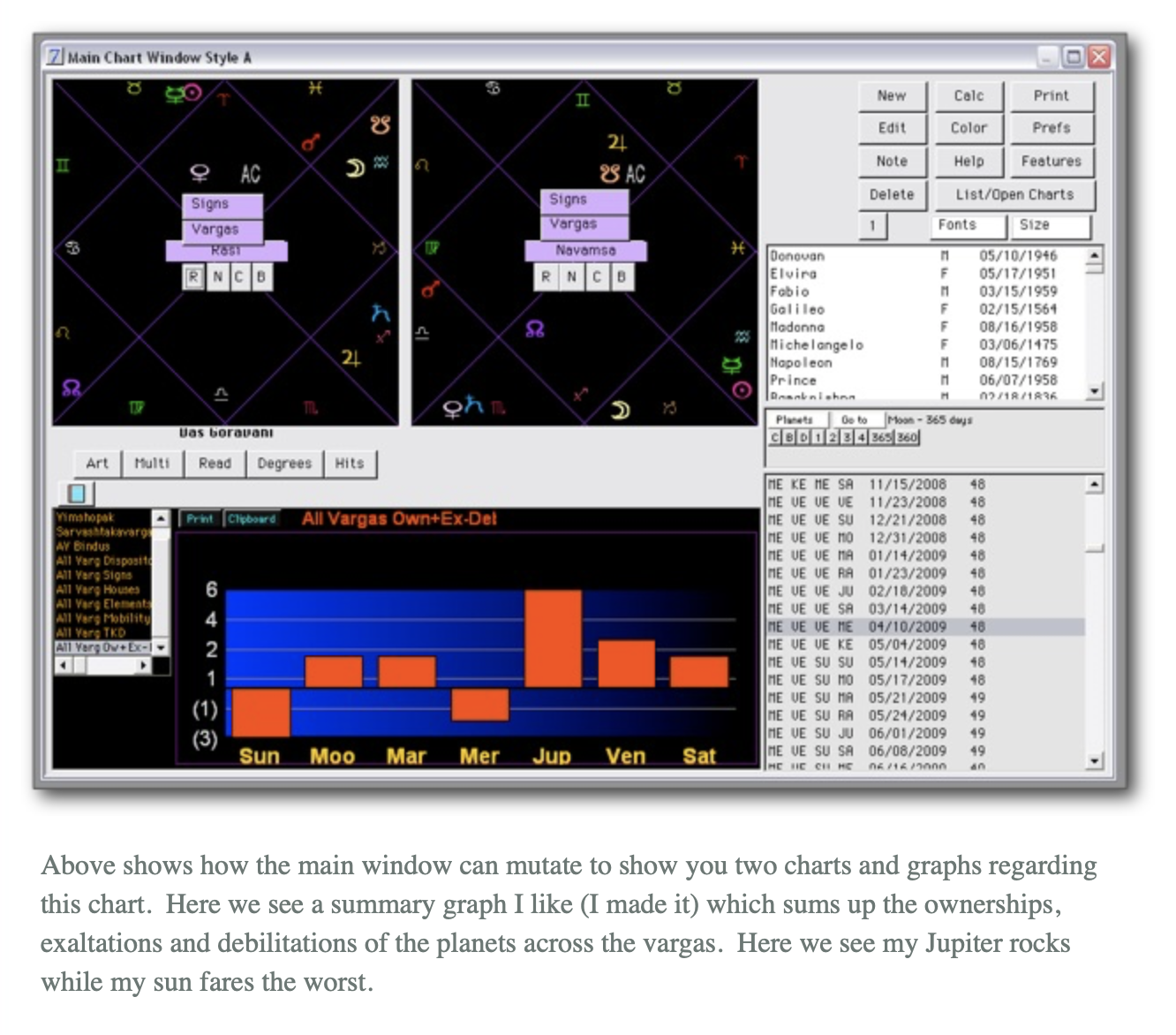This screenshot has width=1176, height=1035.
Task: Click the orange Jupiter bar in graph
Action: tap(553, 639)
